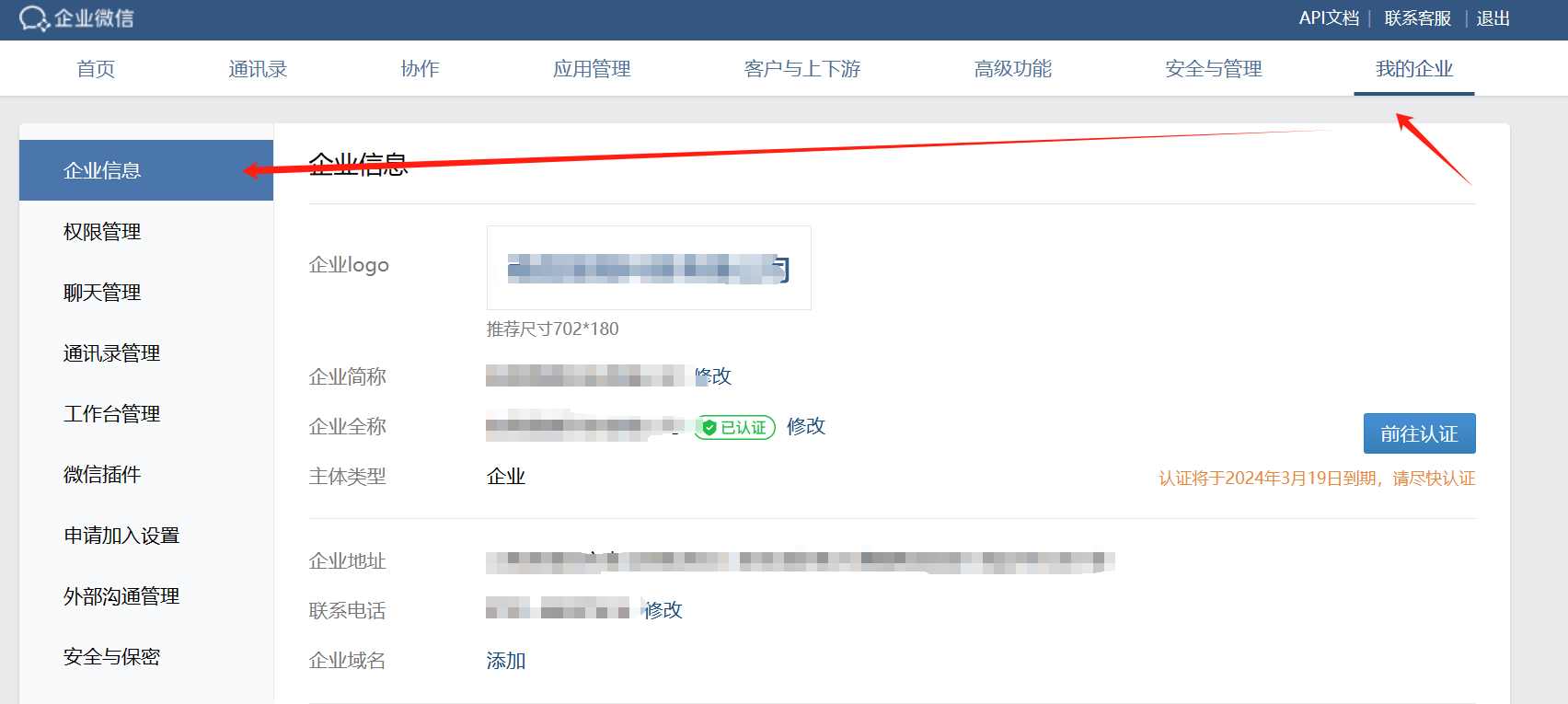Open the 安全与管理 tab
Screen dimensions: 1568x704
point(1213,69)
